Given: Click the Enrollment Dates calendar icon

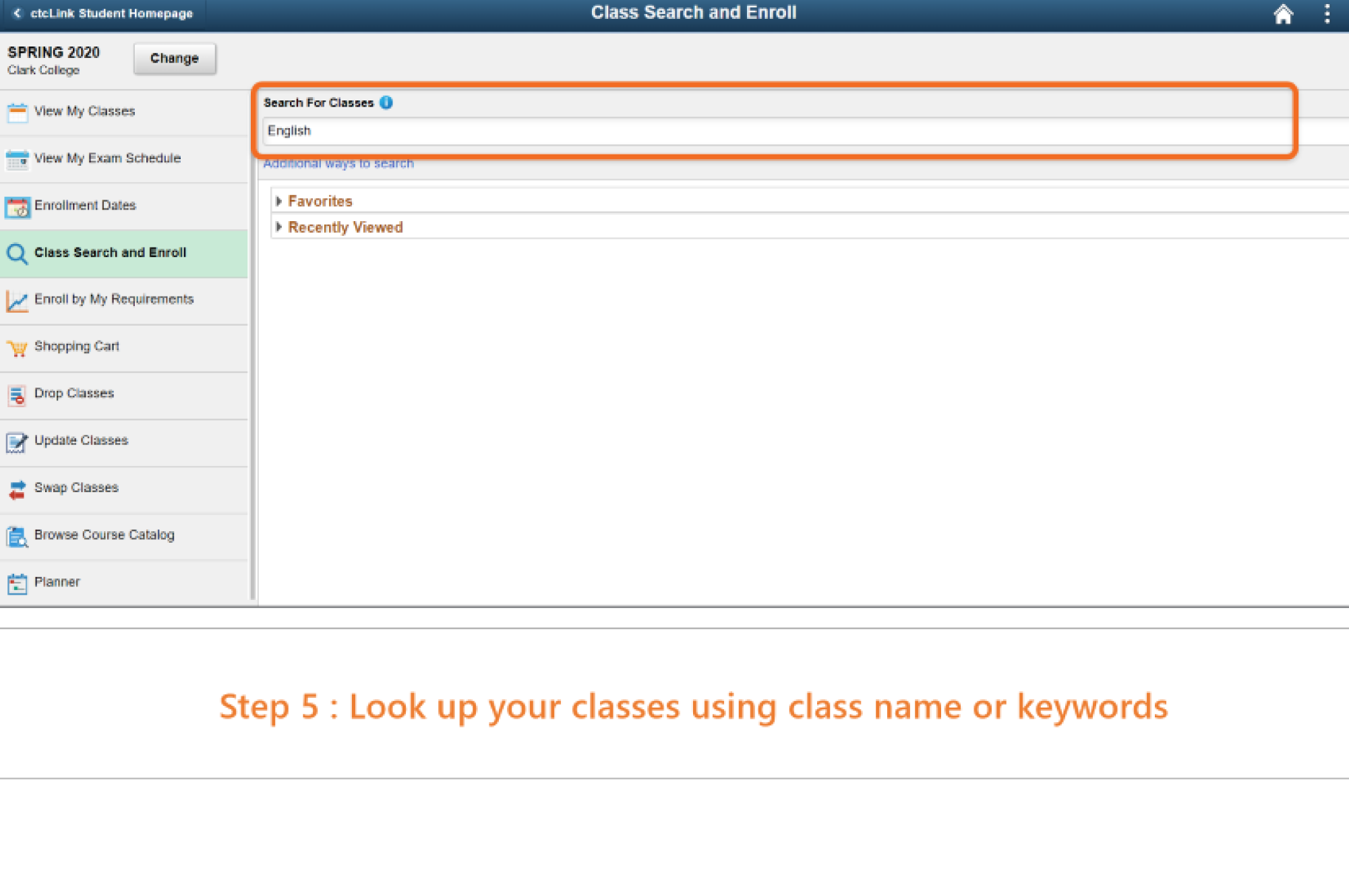Looking at the screenshot, I should click(18, 206).
